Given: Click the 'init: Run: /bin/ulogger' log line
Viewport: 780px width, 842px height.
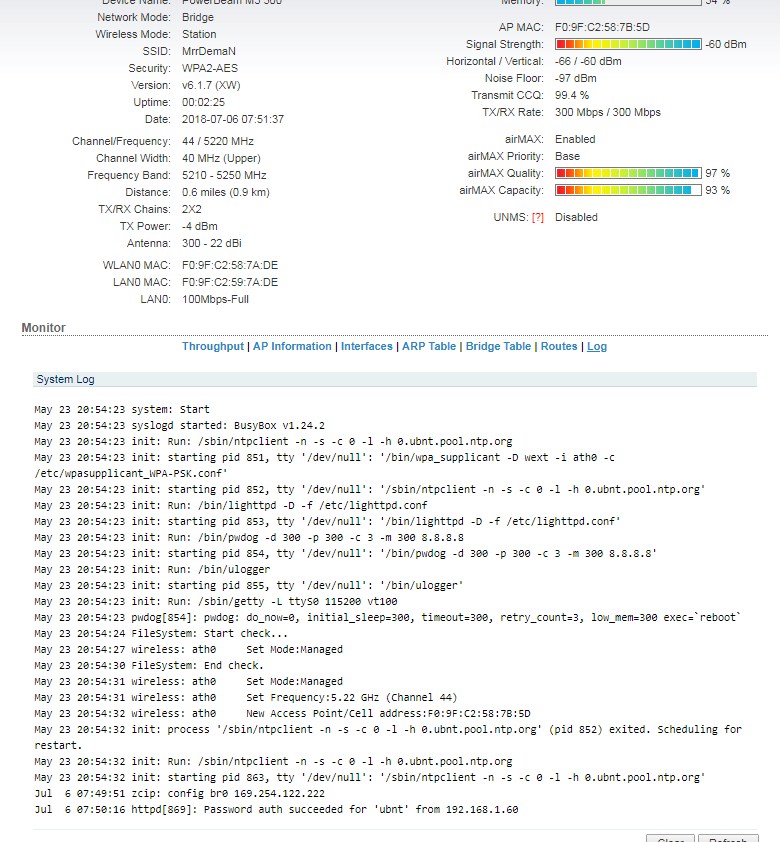Looking at the screenshot, I should pyautogui.click(x=152, y=569).
